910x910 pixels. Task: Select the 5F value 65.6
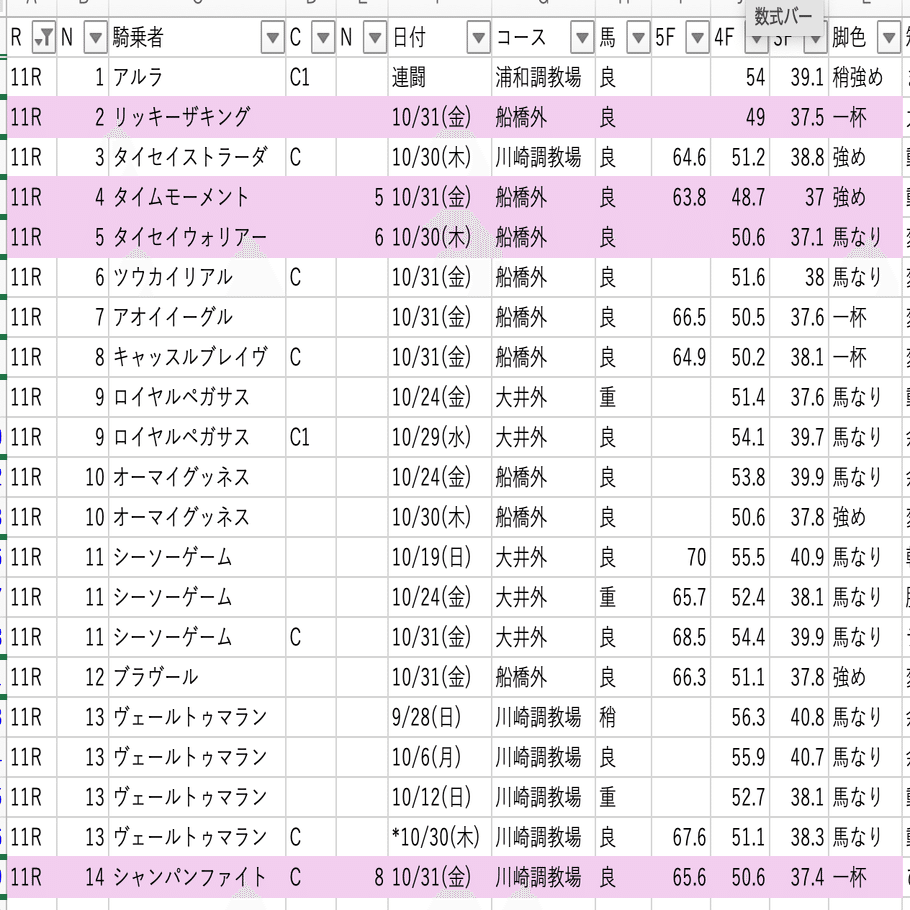coord(681,877)
